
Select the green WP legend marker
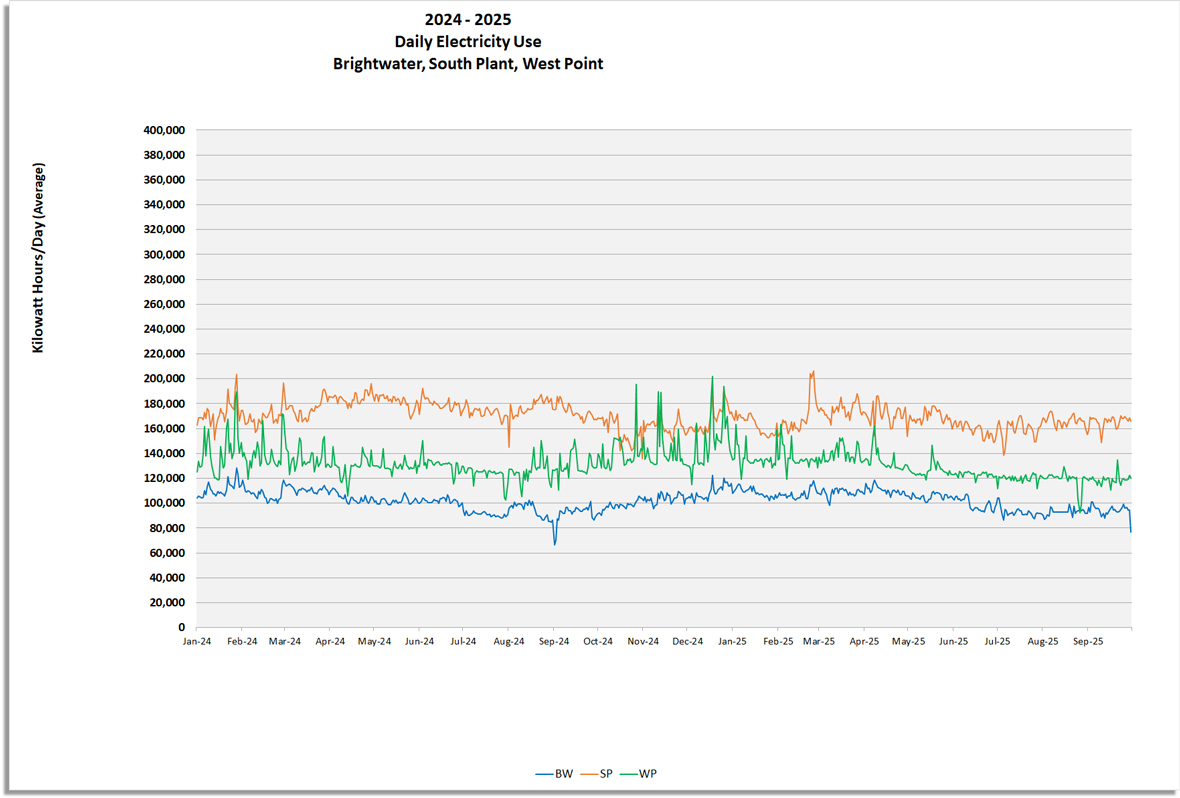[x=631, y=774]
